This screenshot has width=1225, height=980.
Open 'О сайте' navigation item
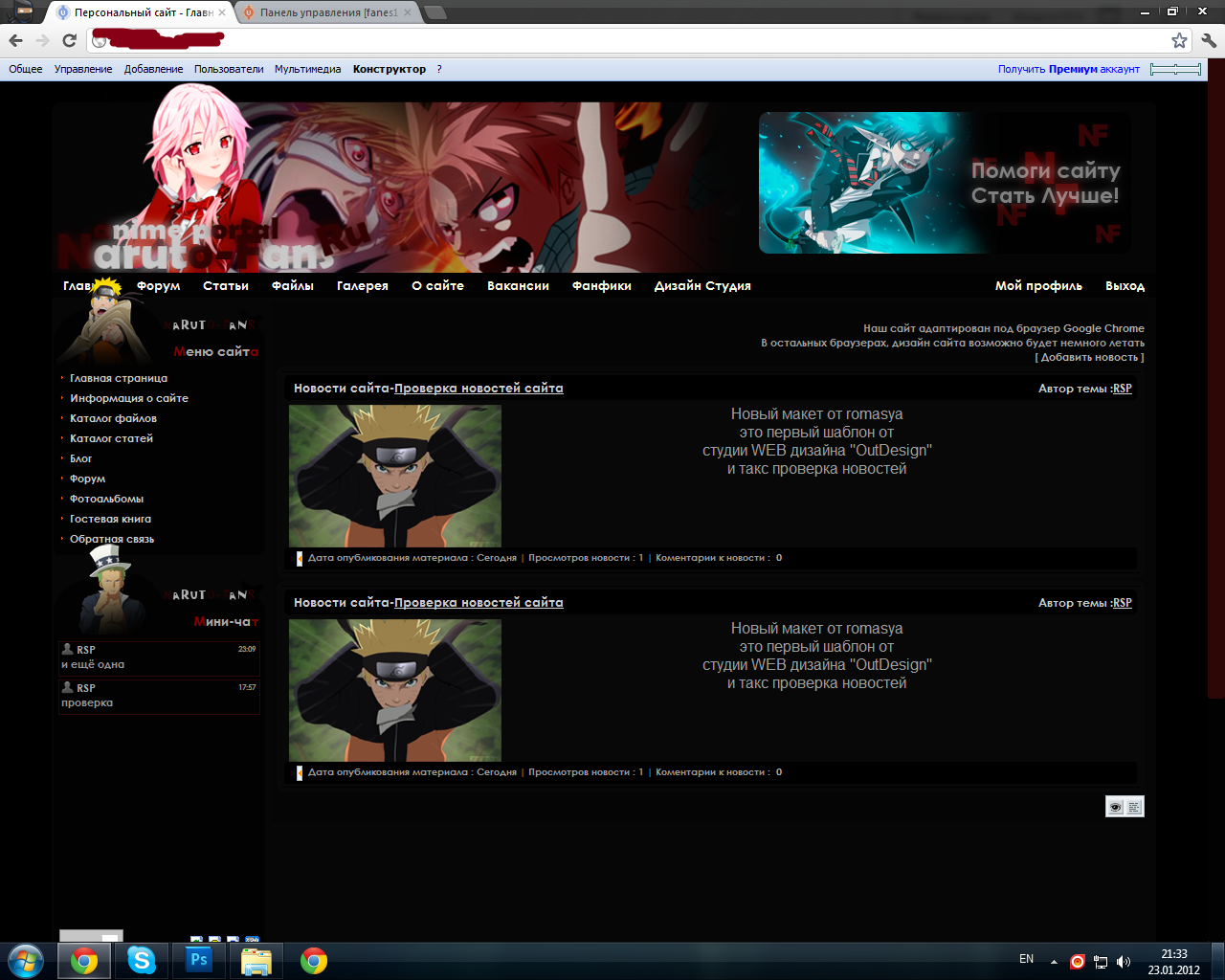[438, 285]
